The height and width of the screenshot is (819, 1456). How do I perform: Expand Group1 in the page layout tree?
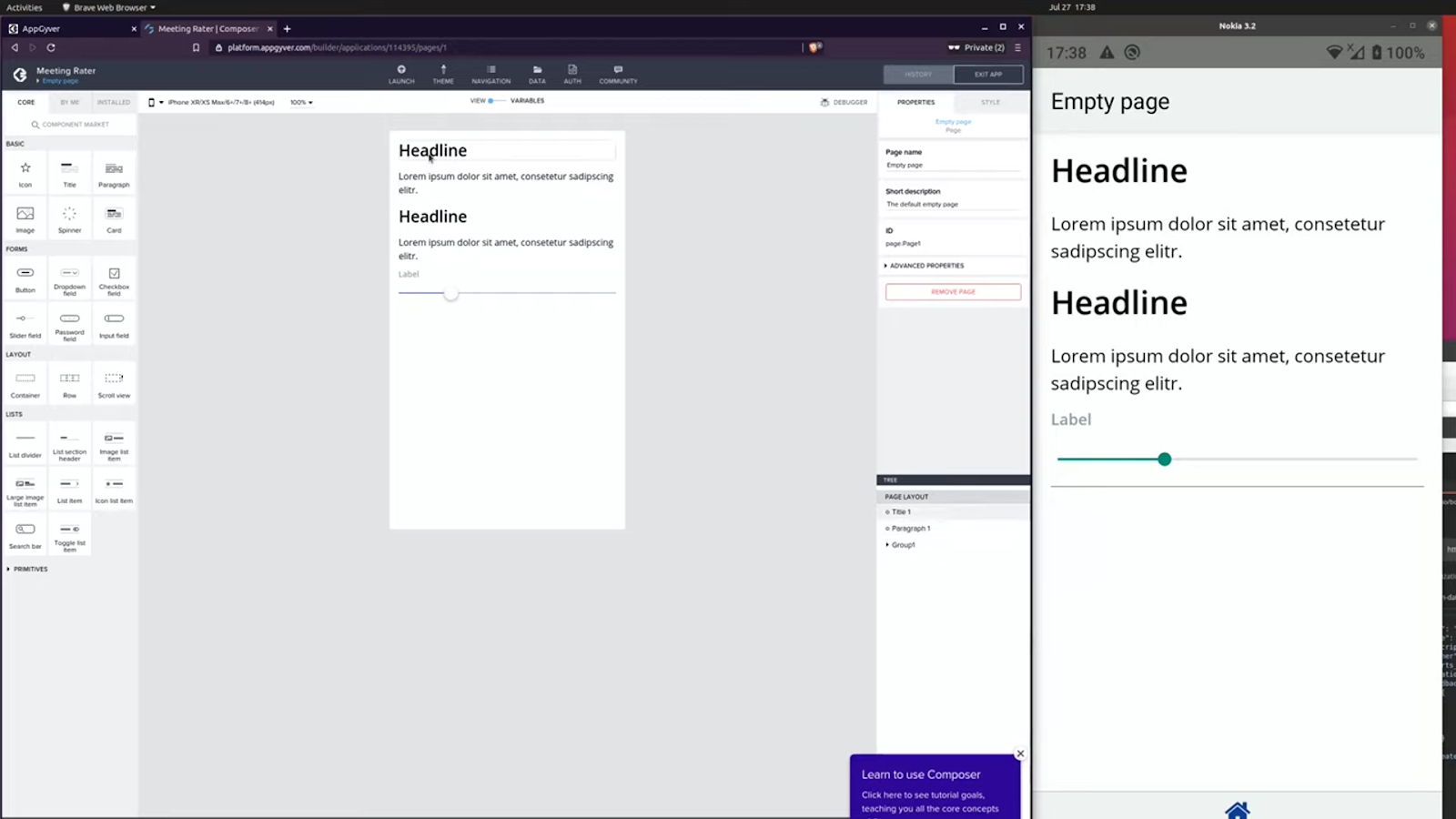click(x=887, y=544)
